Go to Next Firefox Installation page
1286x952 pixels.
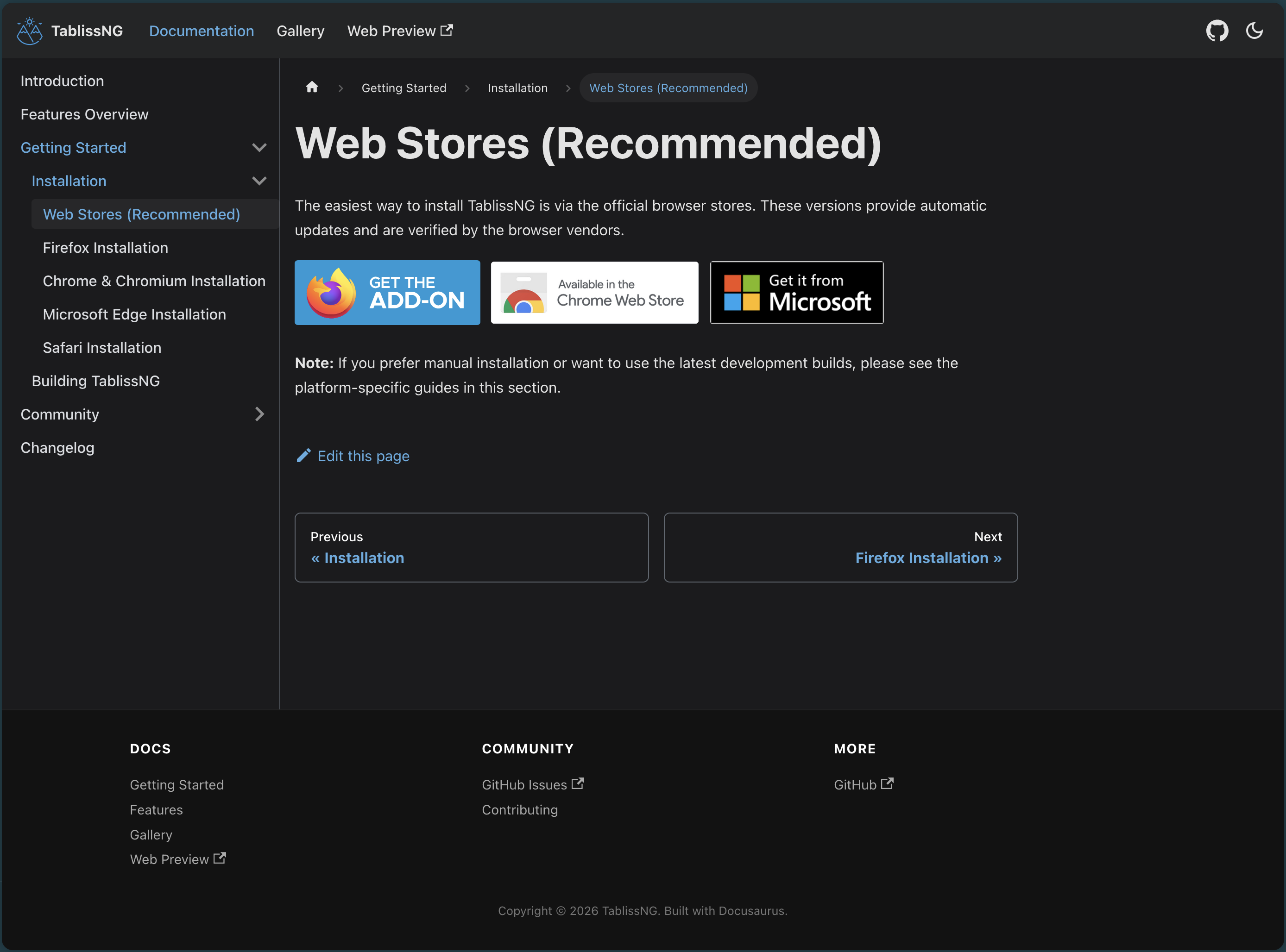coord(840,547)
